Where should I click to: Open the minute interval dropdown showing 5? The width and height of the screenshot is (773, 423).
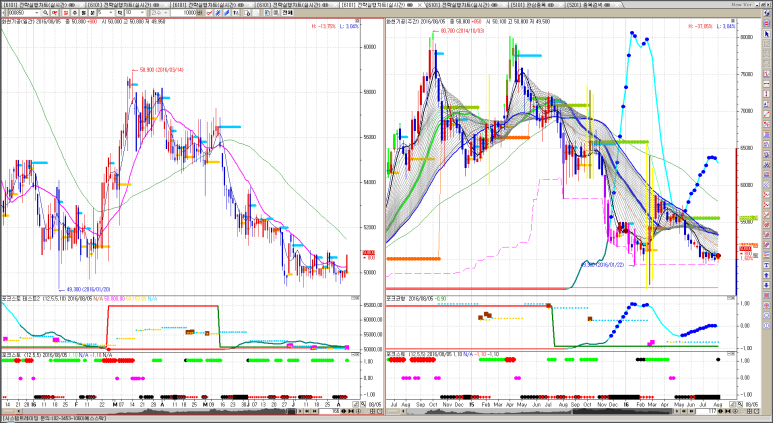click(x=111, y=12)
